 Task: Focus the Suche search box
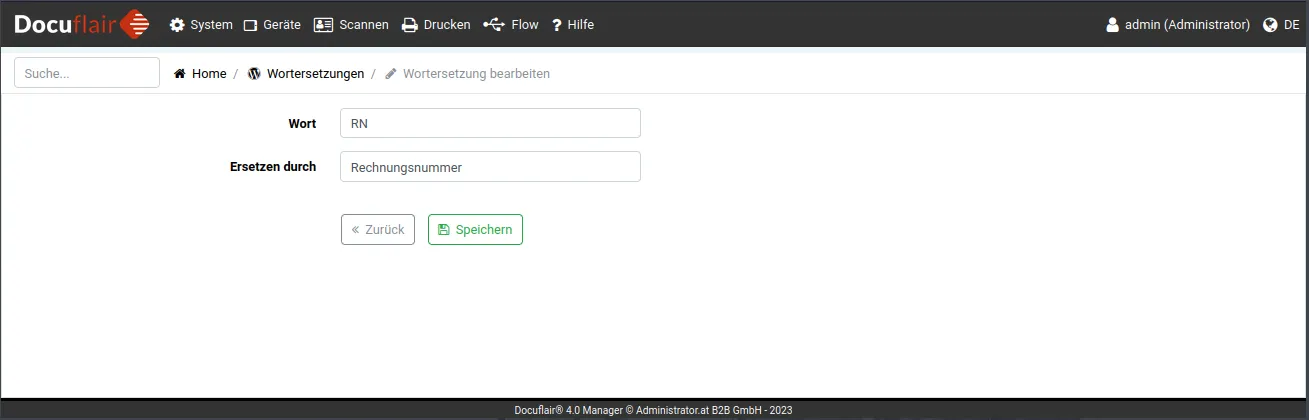pos(87,73)
